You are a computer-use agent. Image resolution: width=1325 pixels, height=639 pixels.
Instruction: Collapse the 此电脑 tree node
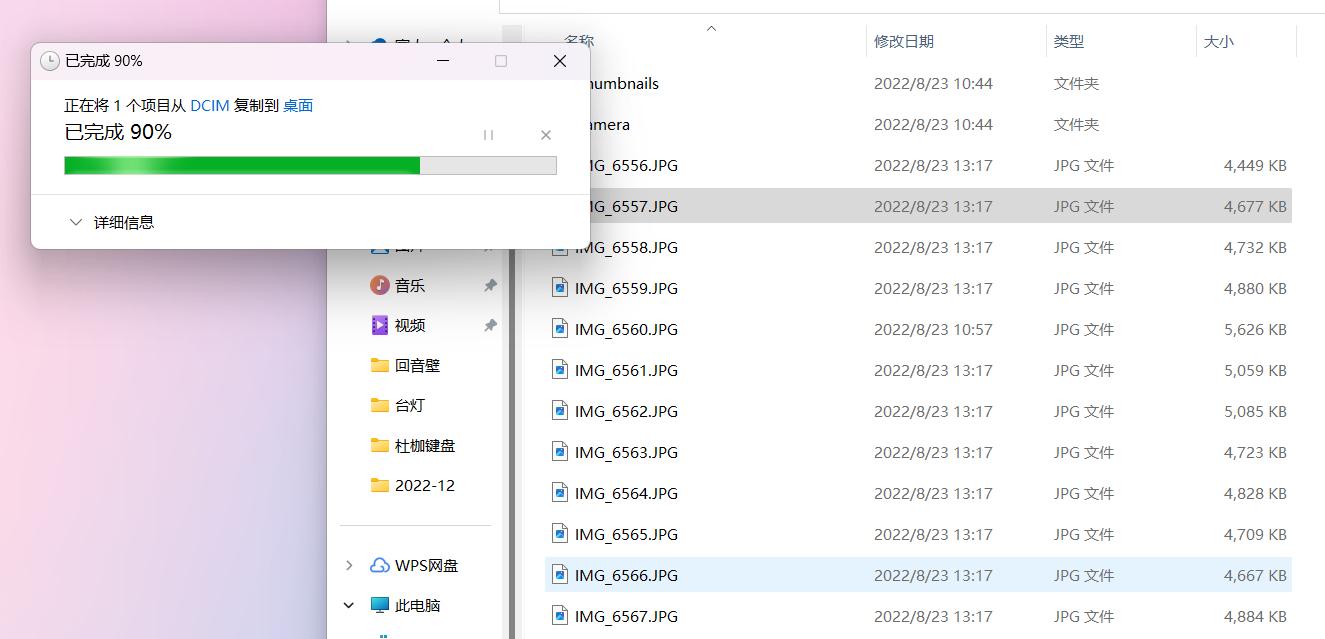[x=349, y=605]
